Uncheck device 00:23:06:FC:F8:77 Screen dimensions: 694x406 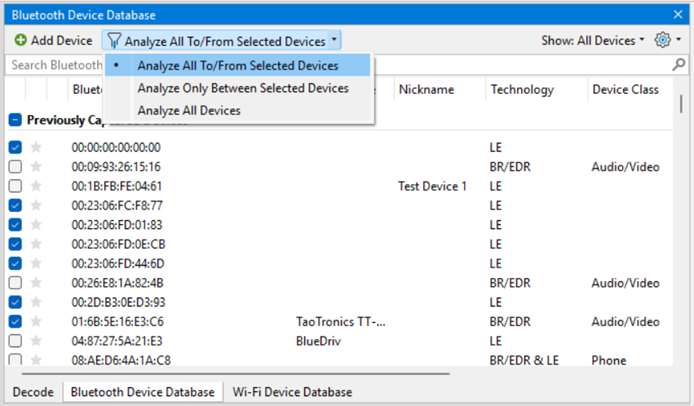tap(15, 205)
